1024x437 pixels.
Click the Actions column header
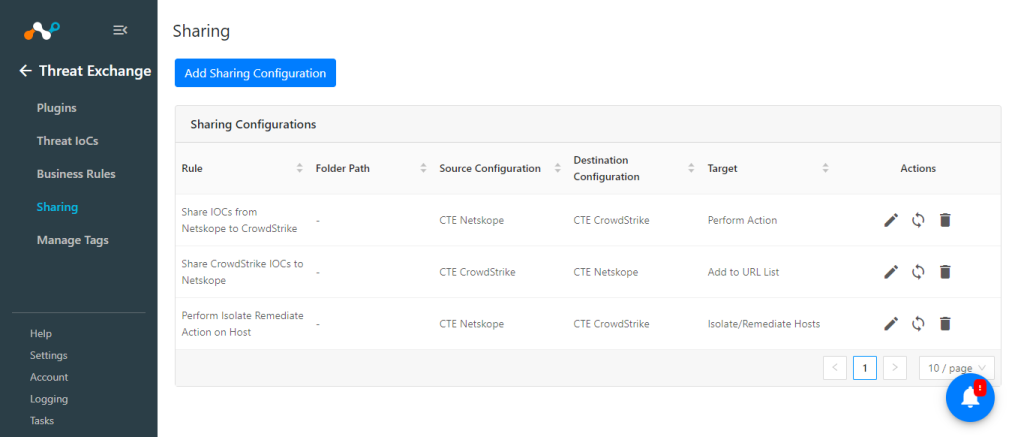(918, 169)
